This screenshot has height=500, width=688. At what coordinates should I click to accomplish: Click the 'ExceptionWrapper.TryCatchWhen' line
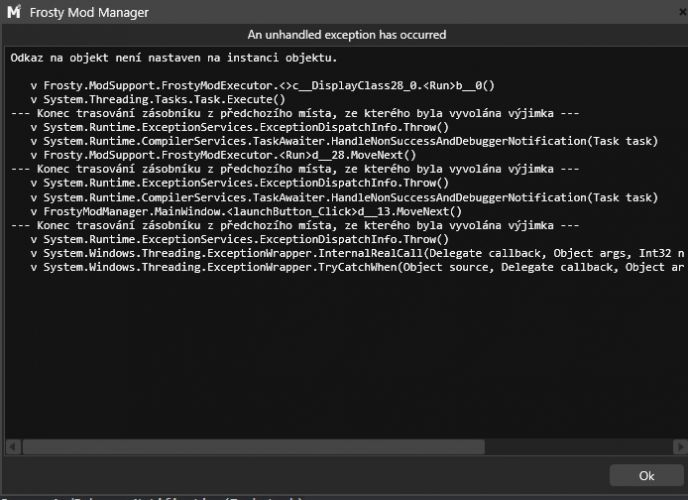click(x=357, y=268)
